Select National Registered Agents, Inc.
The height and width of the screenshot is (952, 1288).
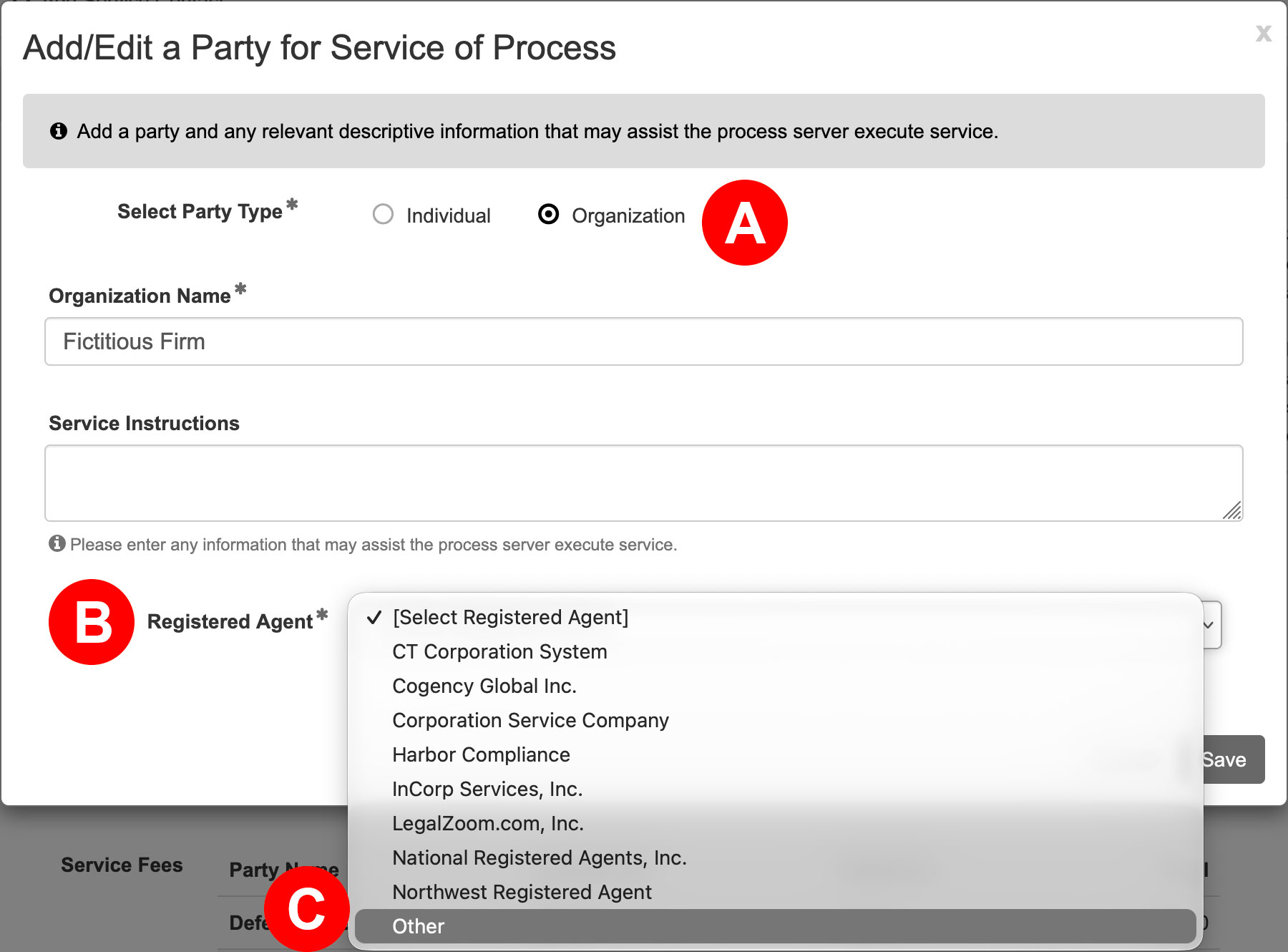click(776, 858)
